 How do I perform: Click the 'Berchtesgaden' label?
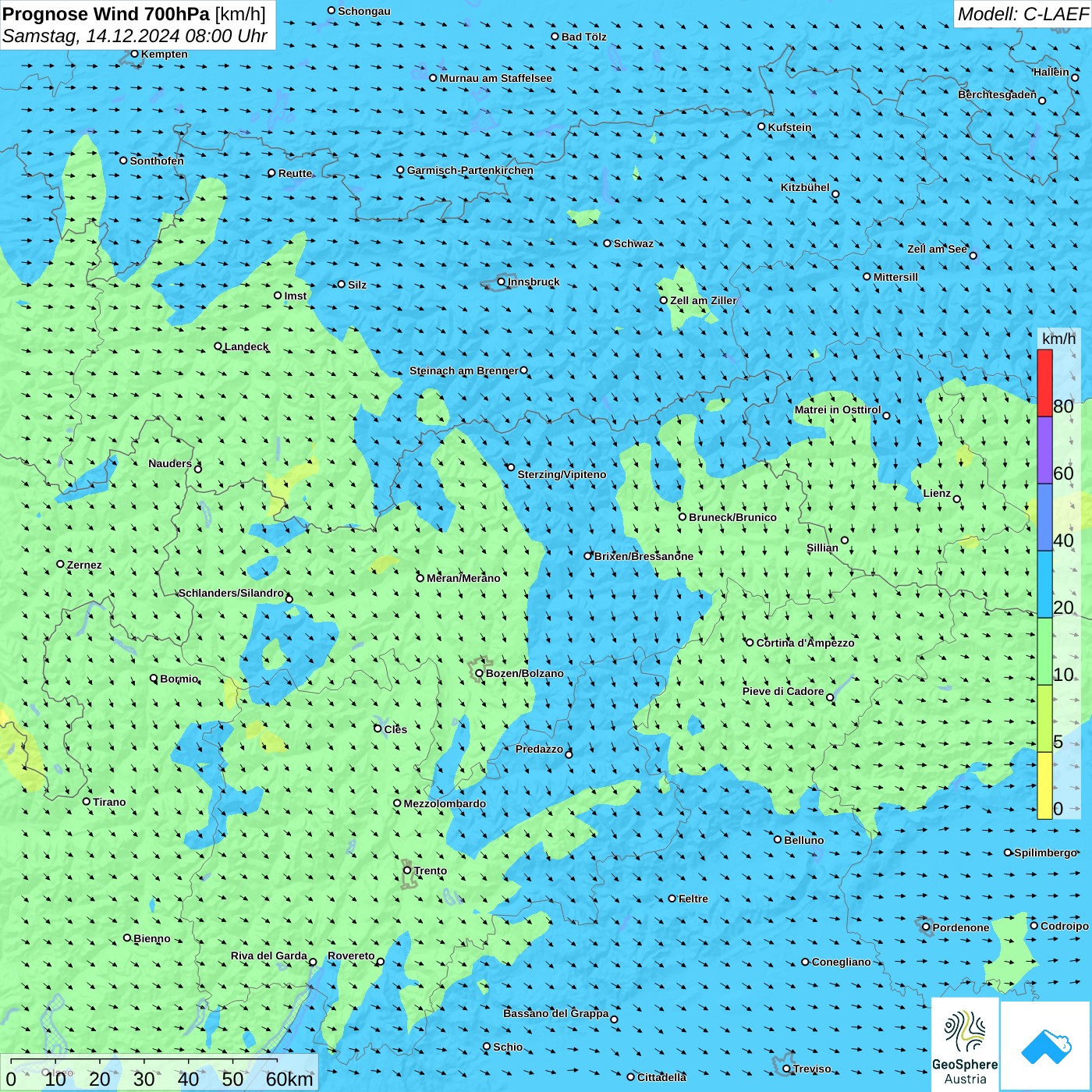tap(997, 94)
